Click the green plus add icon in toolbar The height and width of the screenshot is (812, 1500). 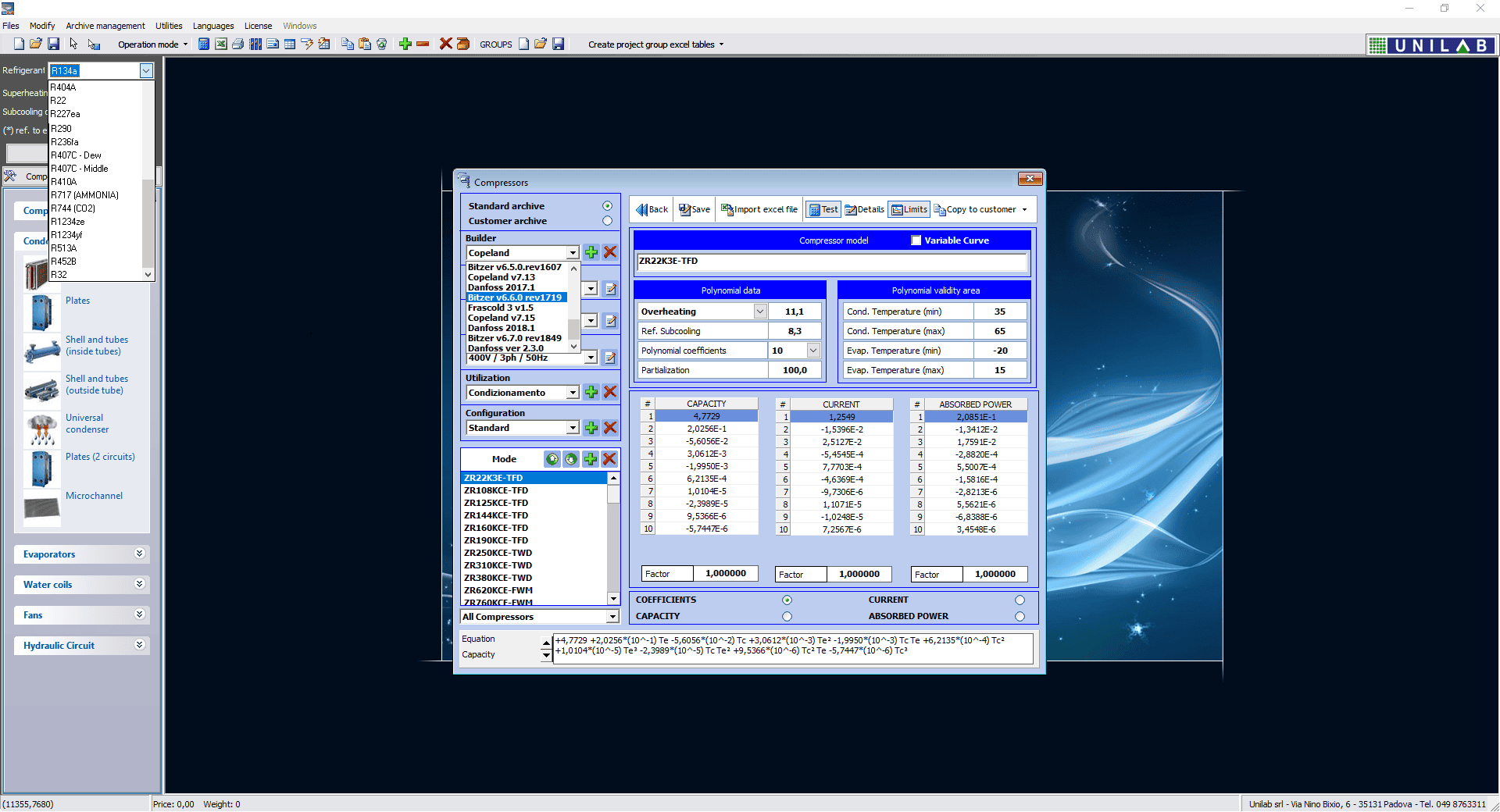coord(405,45)
